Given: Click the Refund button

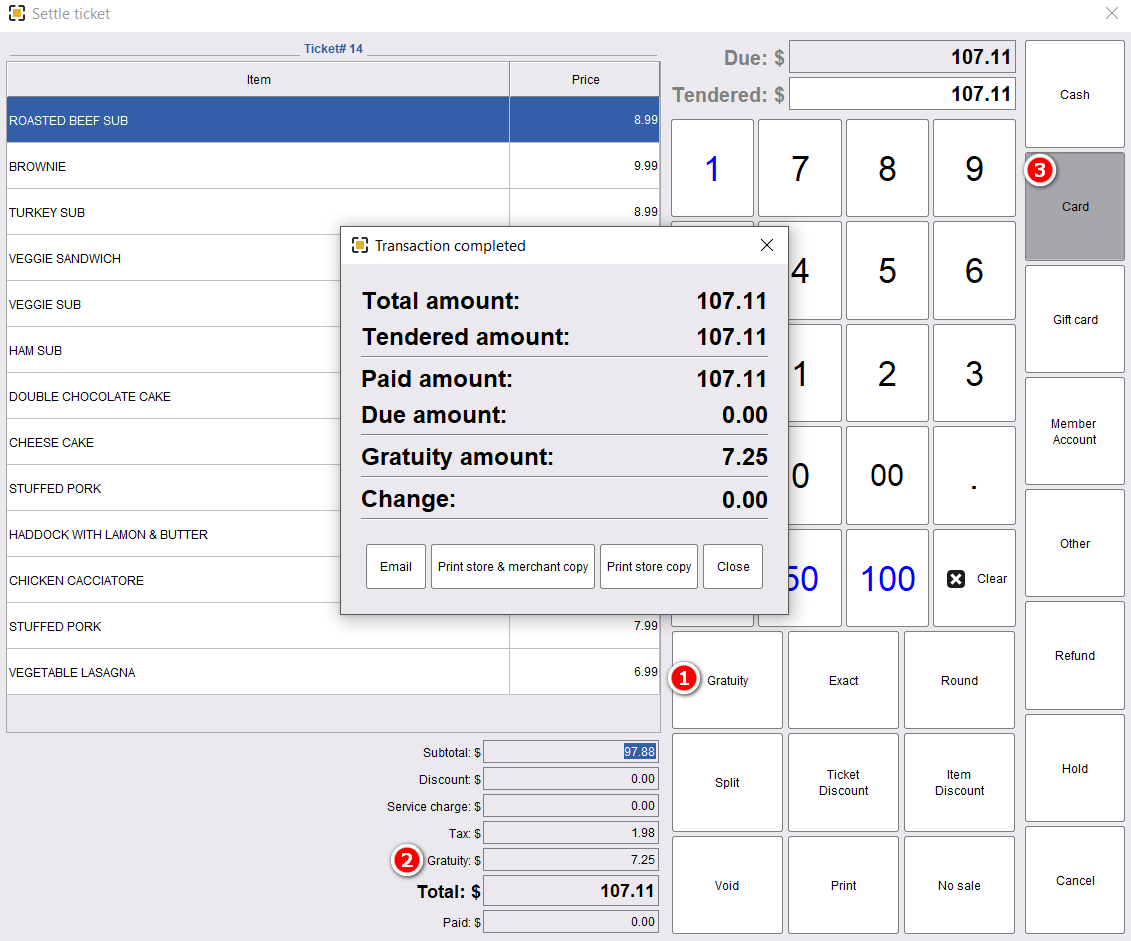Looking at the screenshot, I should point(1074,655).
